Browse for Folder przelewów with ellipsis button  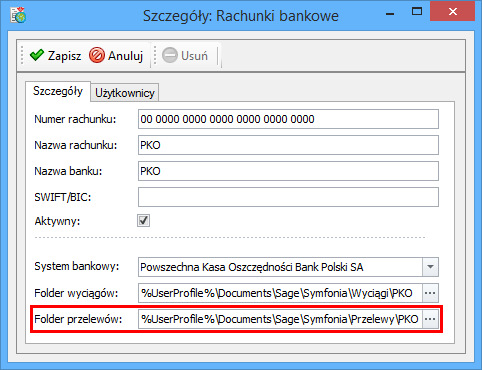(430, 319)
